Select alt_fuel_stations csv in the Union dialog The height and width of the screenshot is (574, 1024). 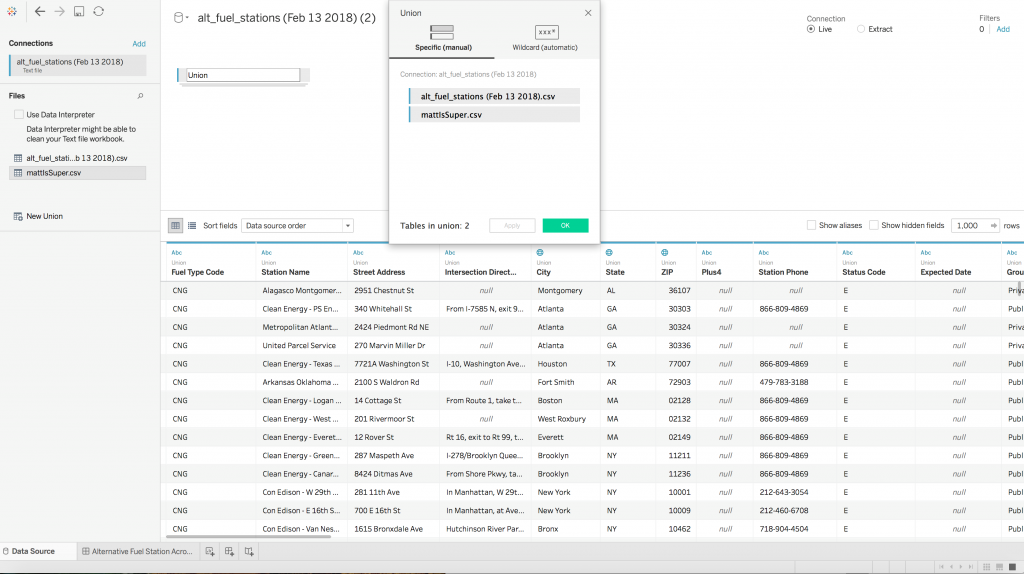point(494,96)
